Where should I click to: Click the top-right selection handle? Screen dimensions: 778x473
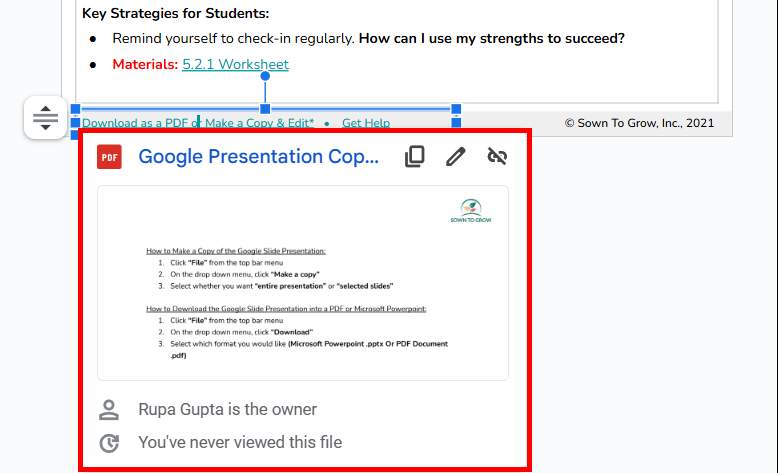pos(456,109)
